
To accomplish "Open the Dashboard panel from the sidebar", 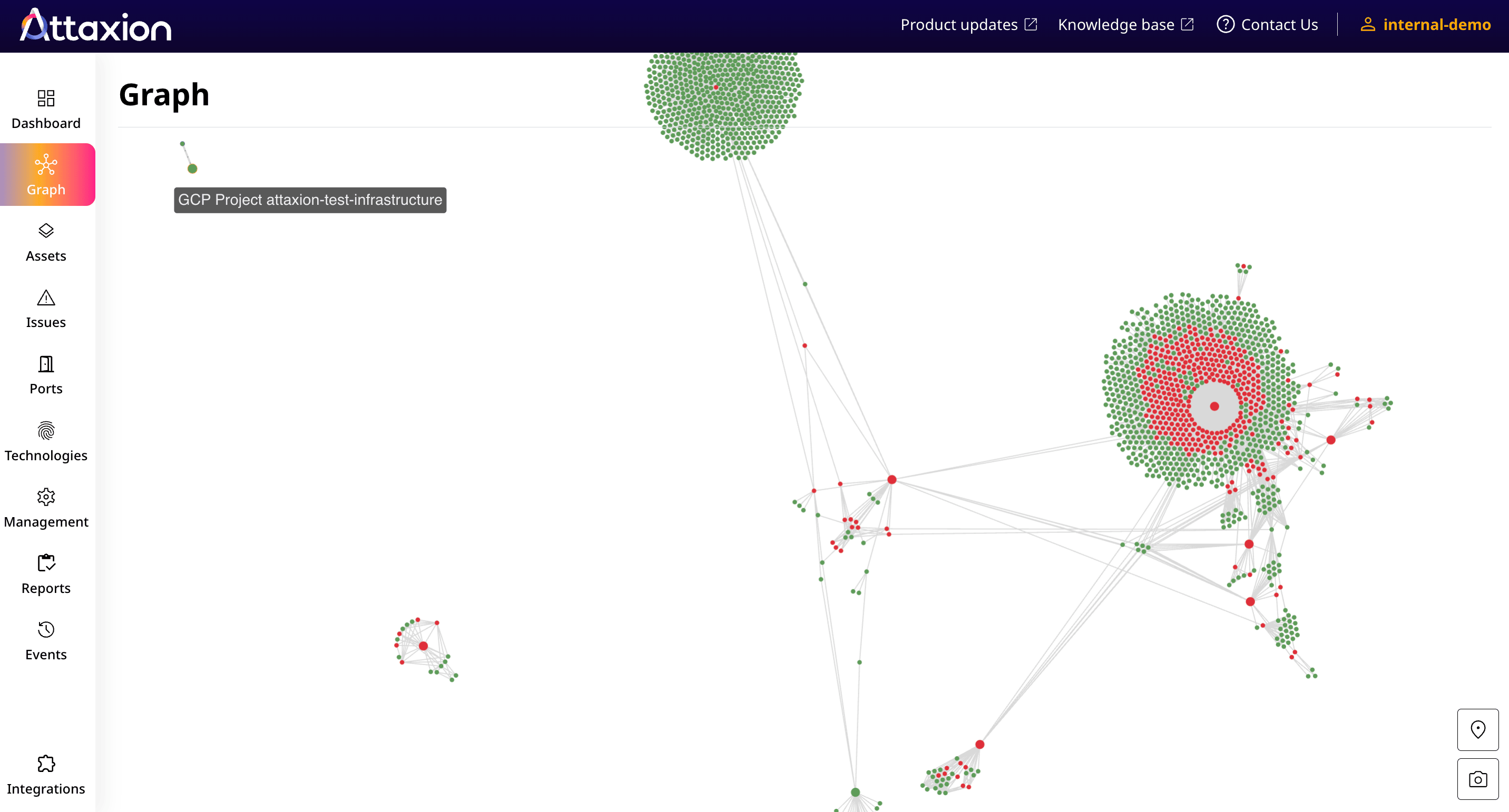I will point(46,109).
